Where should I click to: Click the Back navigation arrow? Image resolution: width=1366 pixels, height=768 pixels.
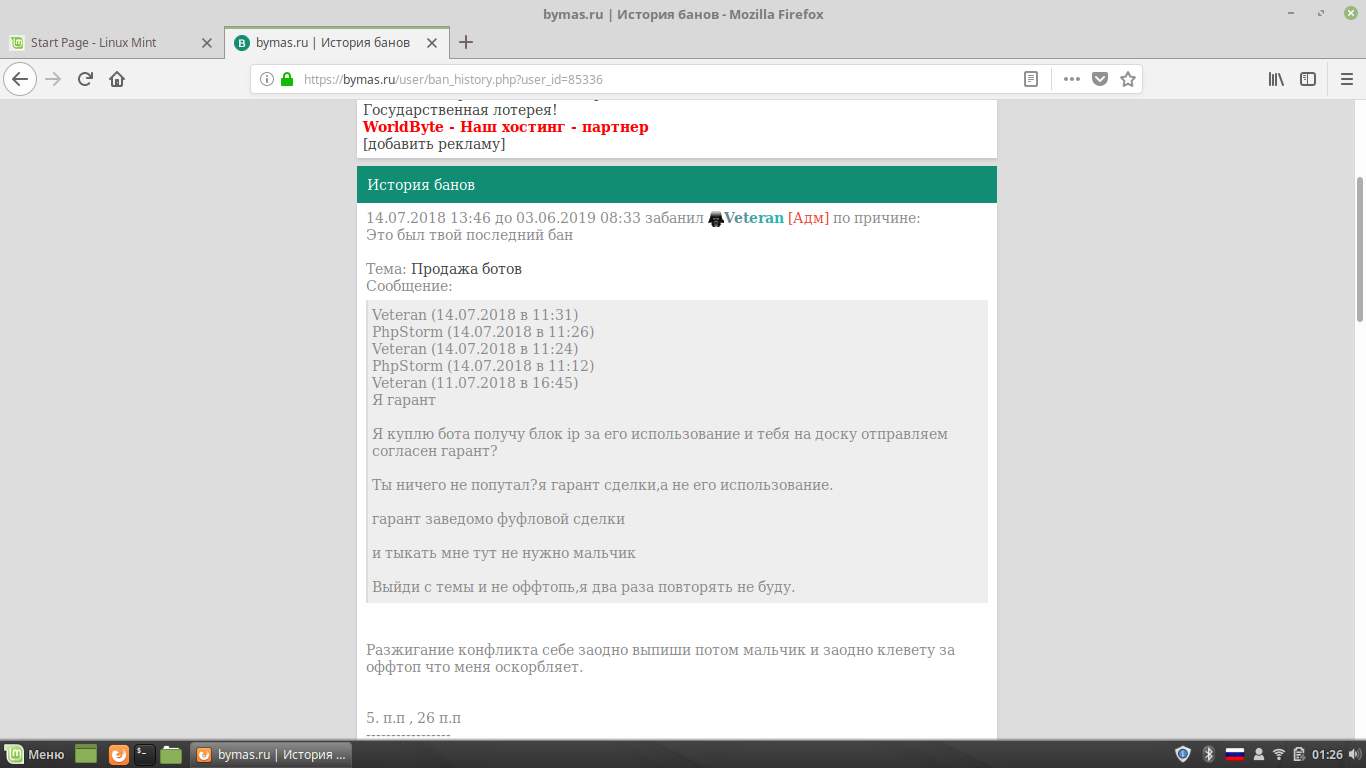pos(21,79)
